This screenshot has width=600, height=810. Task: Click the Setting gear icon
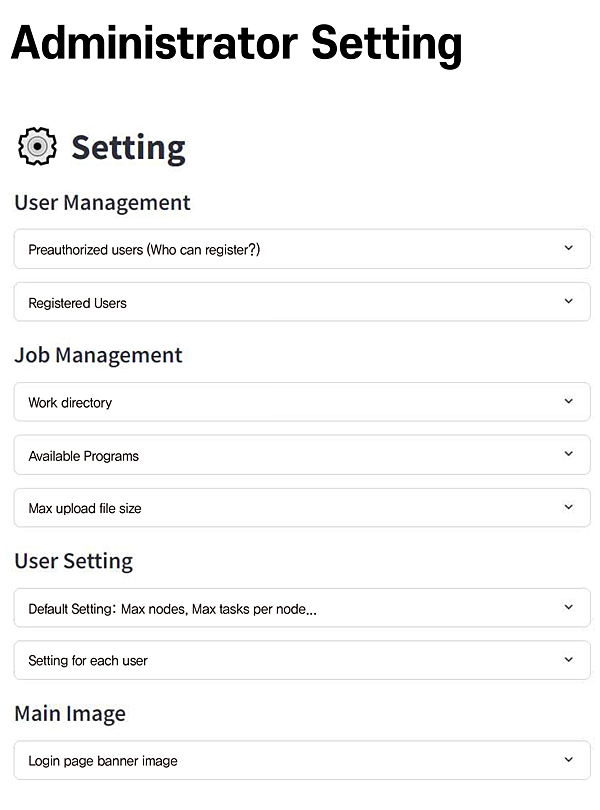click(x=38, y=146)
